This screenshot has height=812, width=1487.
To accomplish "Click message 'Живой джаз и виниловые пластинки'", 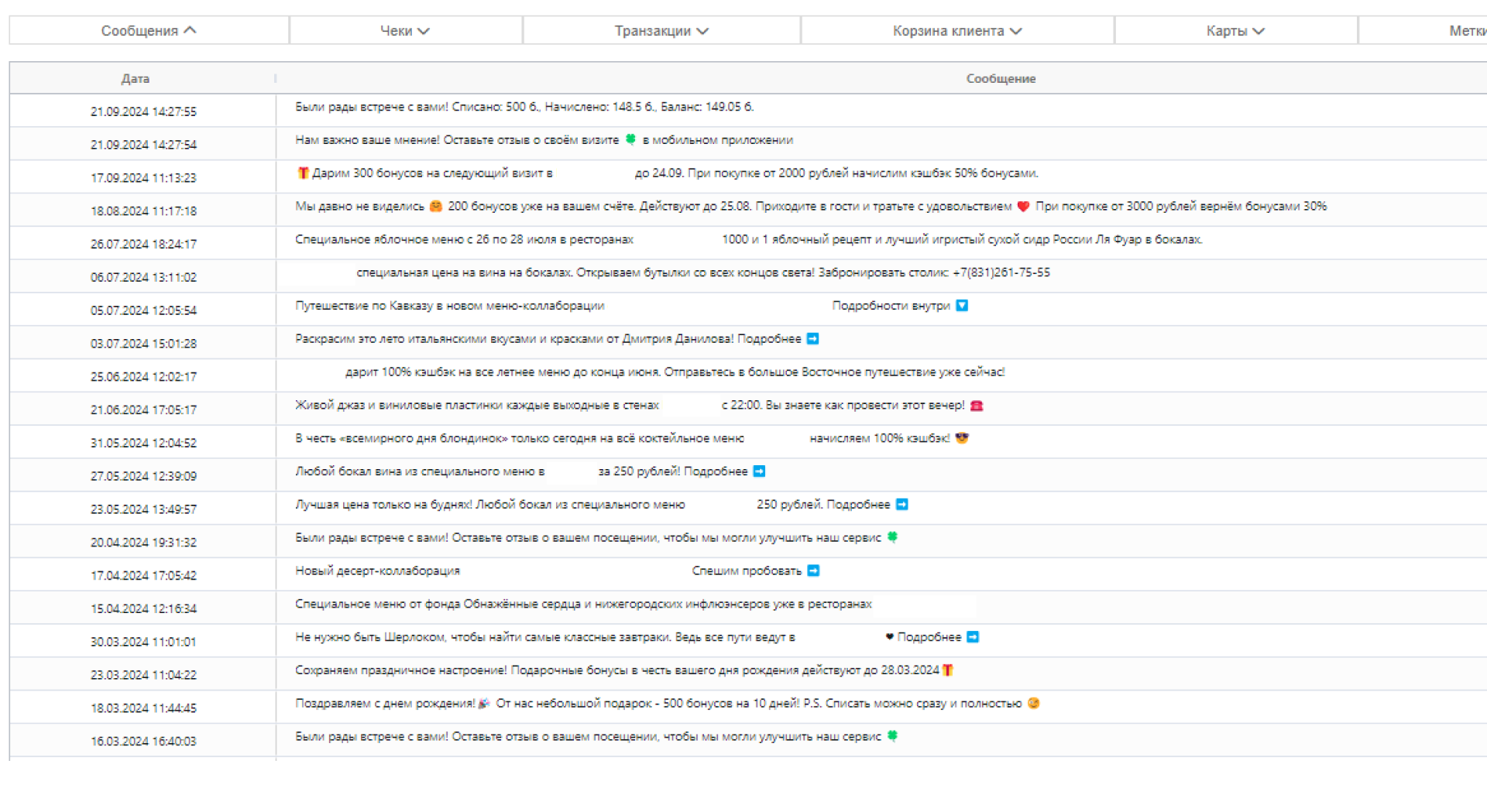I will pyautogui.click(x=639, y=406).
